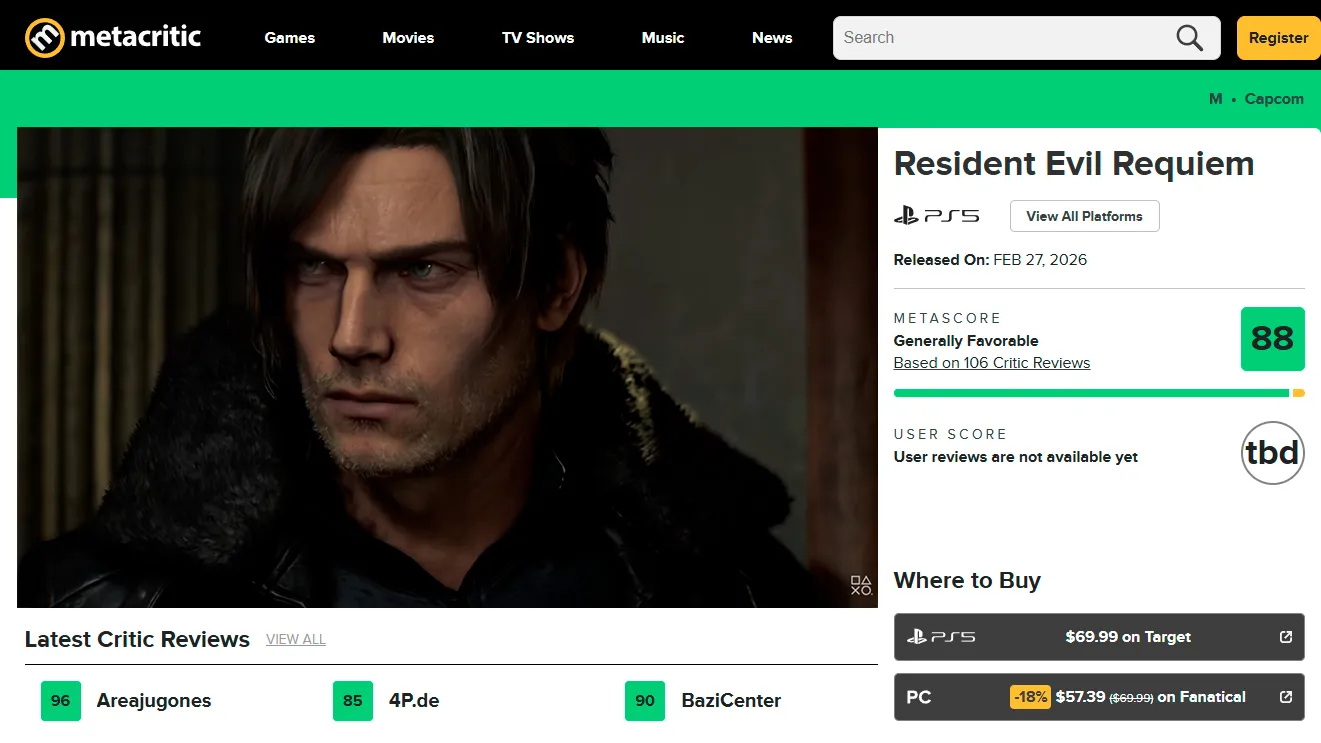The width and height of the screenshot is (1321, 743).
Task: Open the BaziCenter review
Action: [731, 701]
